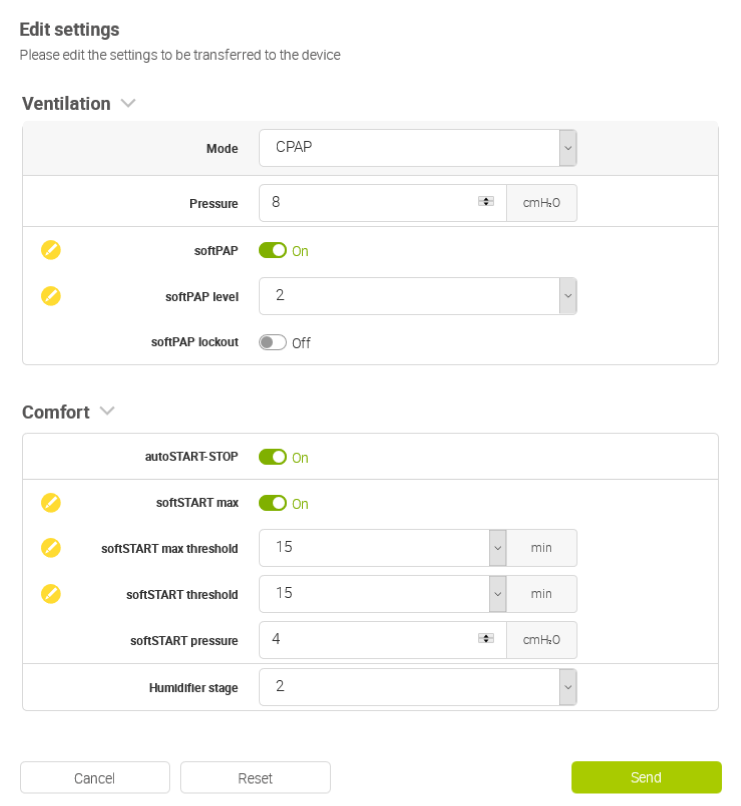Switch off softSTART max toggle
Image resolution: width=741 pixels, height=806 pixels.
point(272,503)
